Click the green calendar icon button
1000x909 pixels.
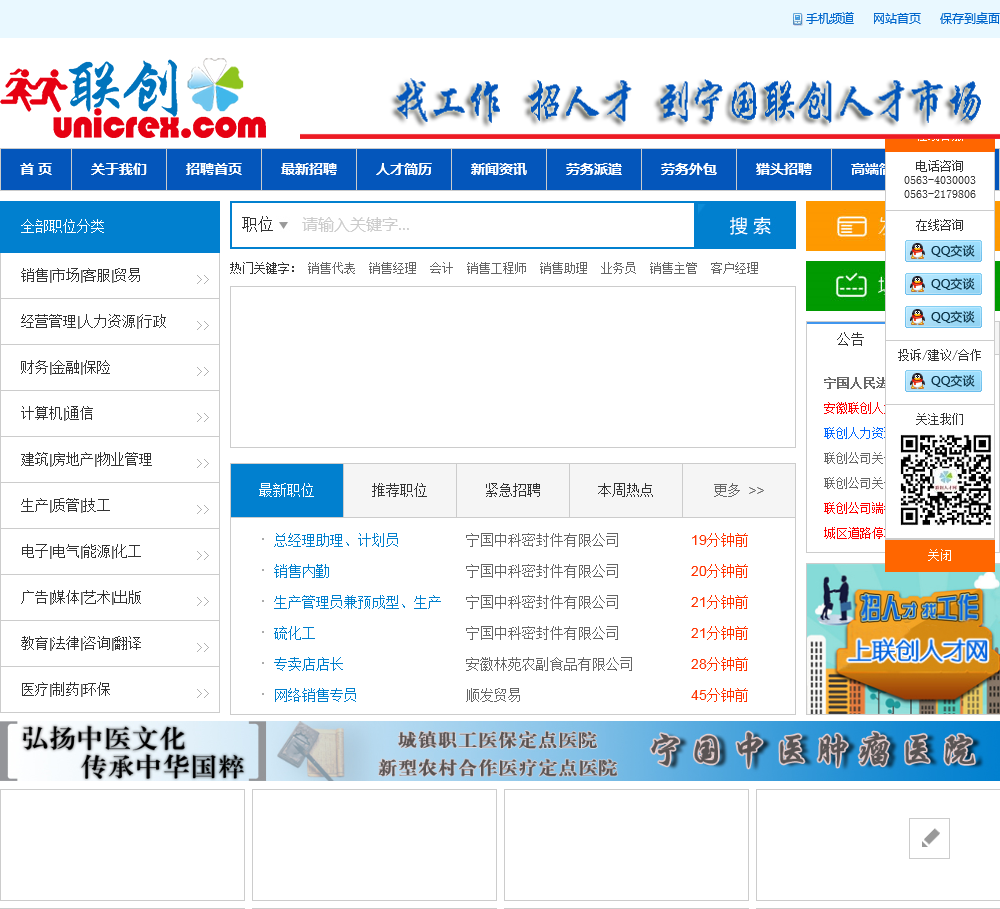pyautogui.click(x=851, y=286)
